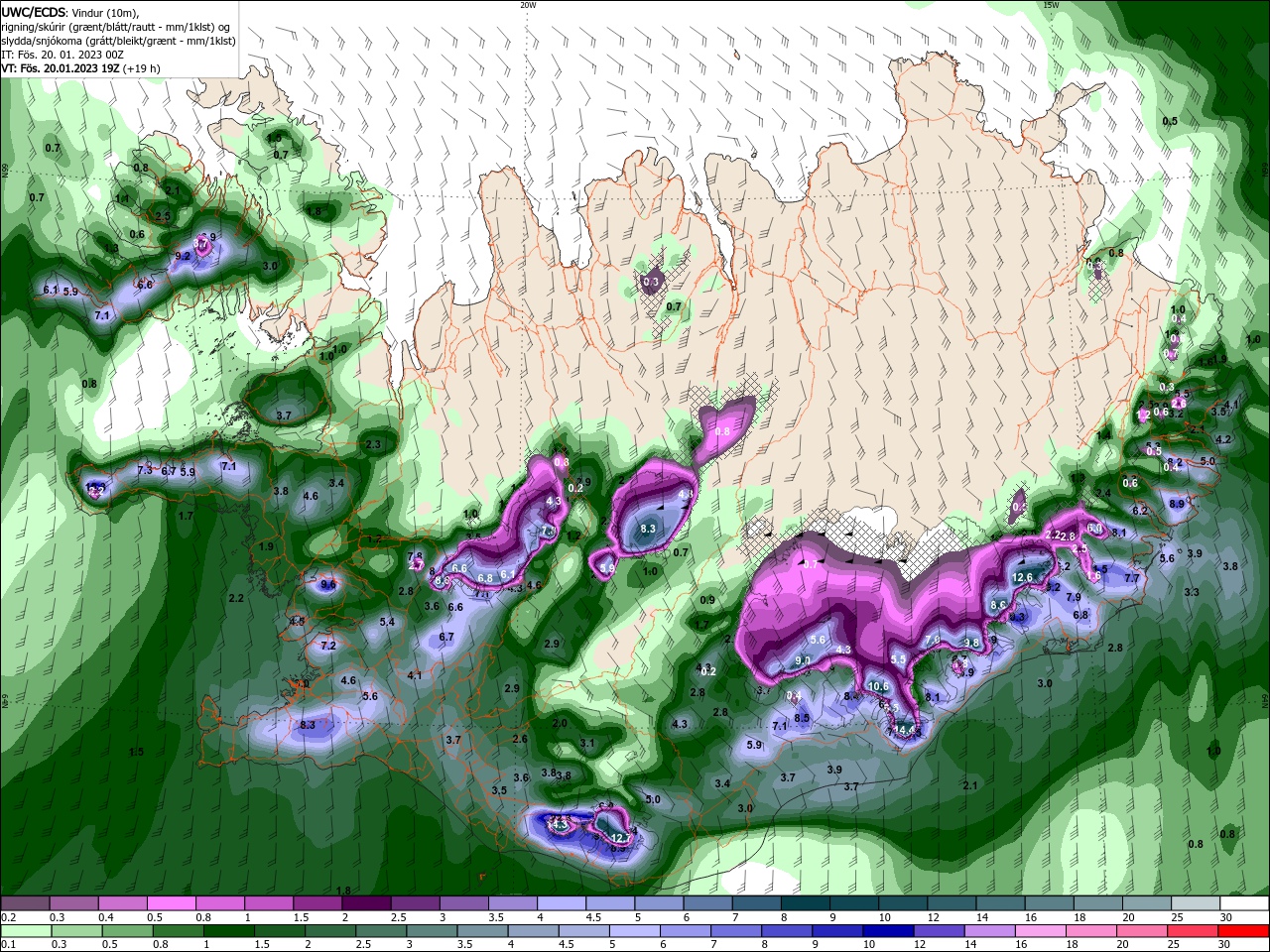Click the 6.2 precipitation value on the map
1270x952 pixels.
[x=1140, y=511]
